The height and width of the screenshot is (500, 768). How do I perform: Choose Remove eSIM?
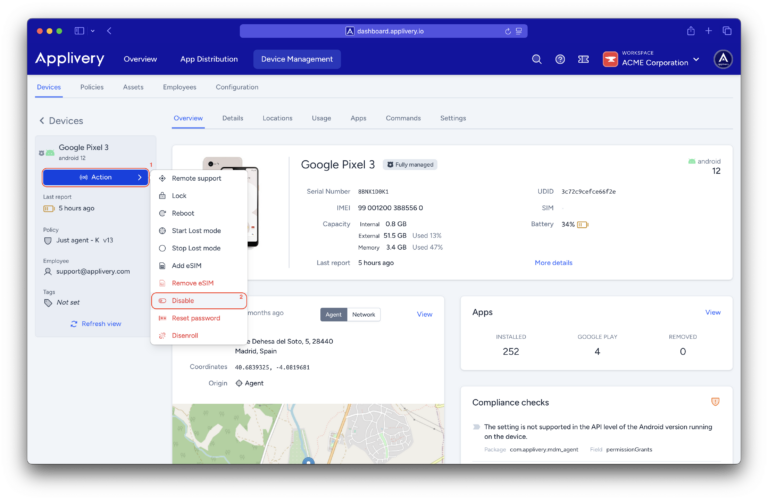click(199, 283)
